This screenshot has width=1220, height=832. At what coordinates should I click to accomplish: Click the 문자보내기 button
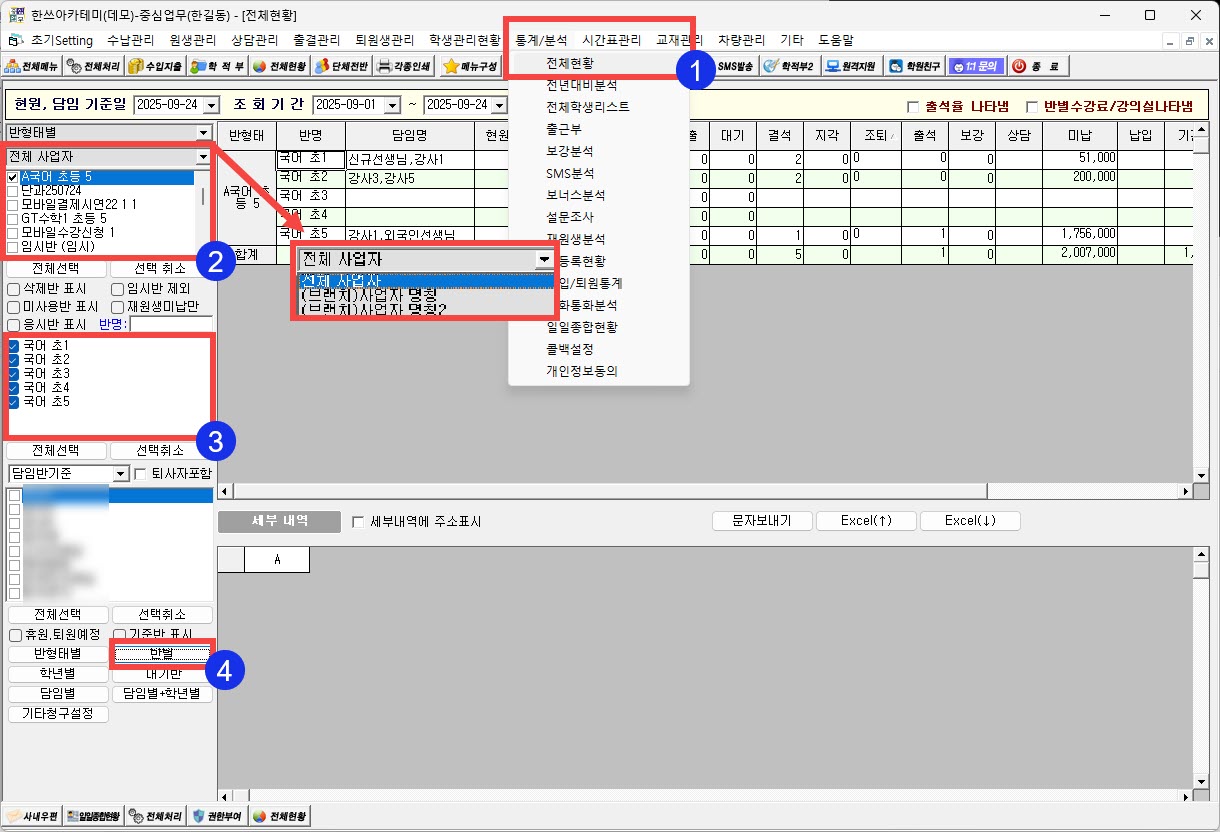[x=761, y=521]
